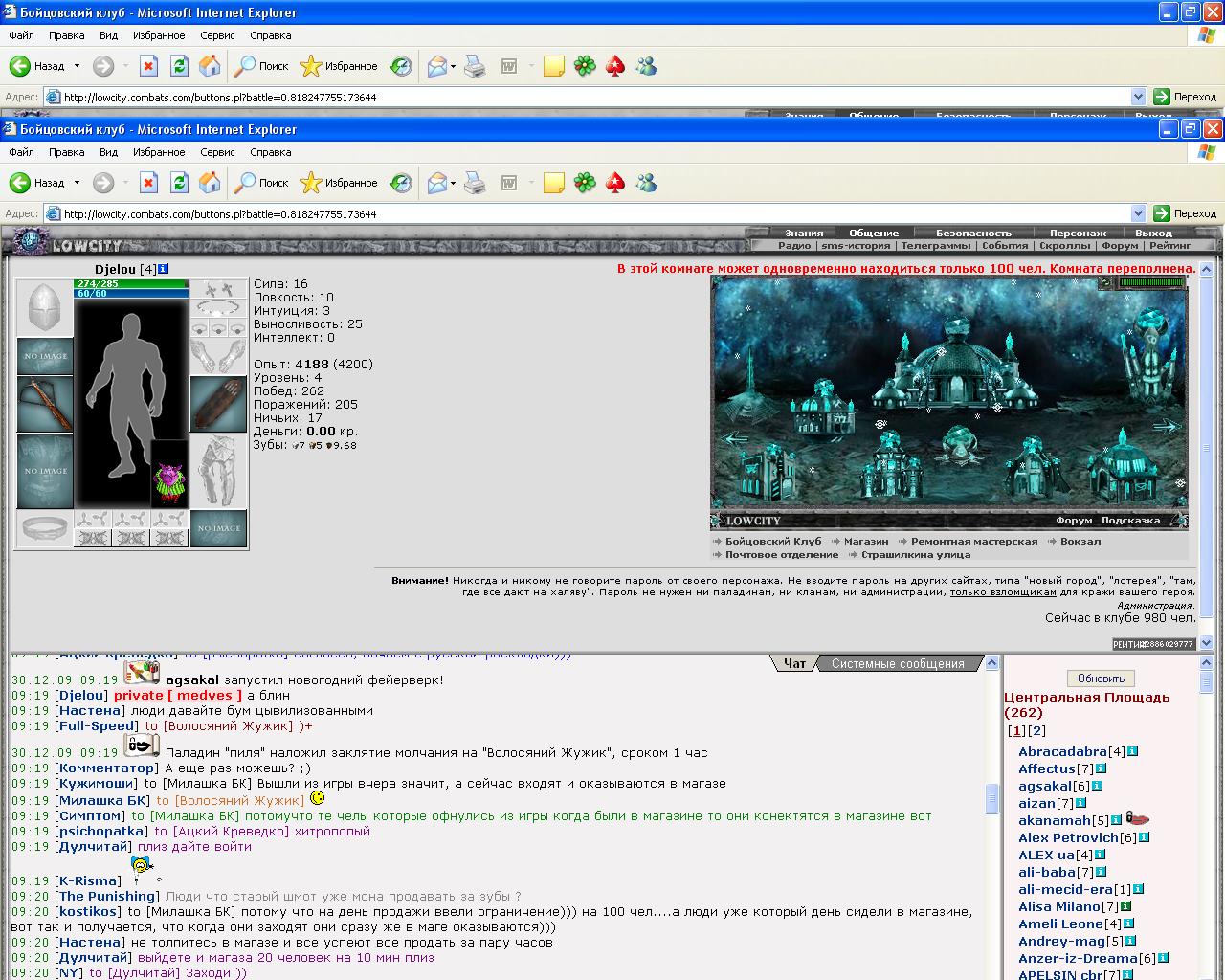This screenshot has width=1225, height=980.
Task: Go to Страшилкина улица link
Action: pos(916,555)
